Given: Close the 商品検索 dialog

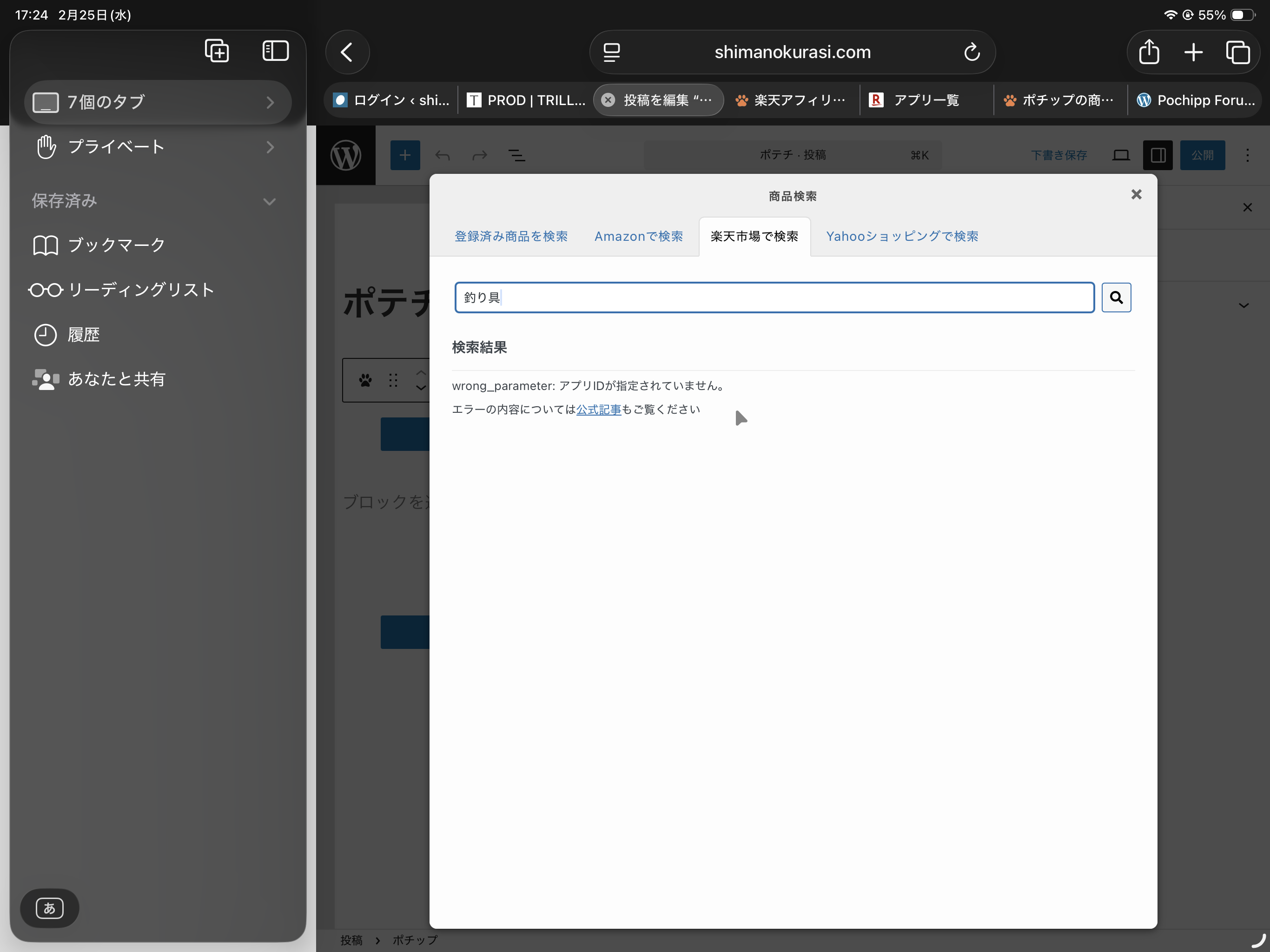Looking at the screenshot, I should click(x=1136, y=195).
